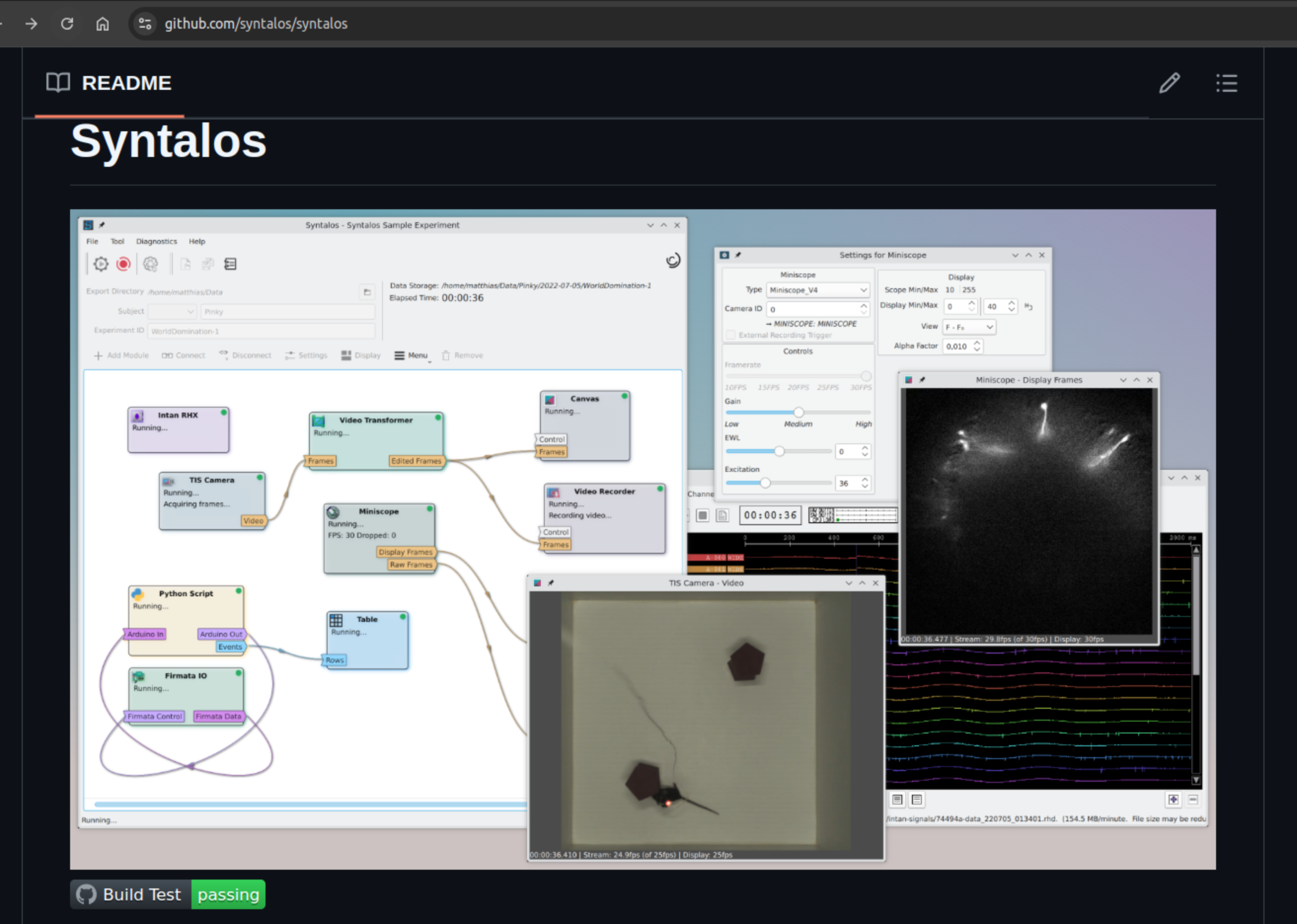
Task: Open project settings gear icon in Syntalos toolbar
Action: click(x=150, y=264)
